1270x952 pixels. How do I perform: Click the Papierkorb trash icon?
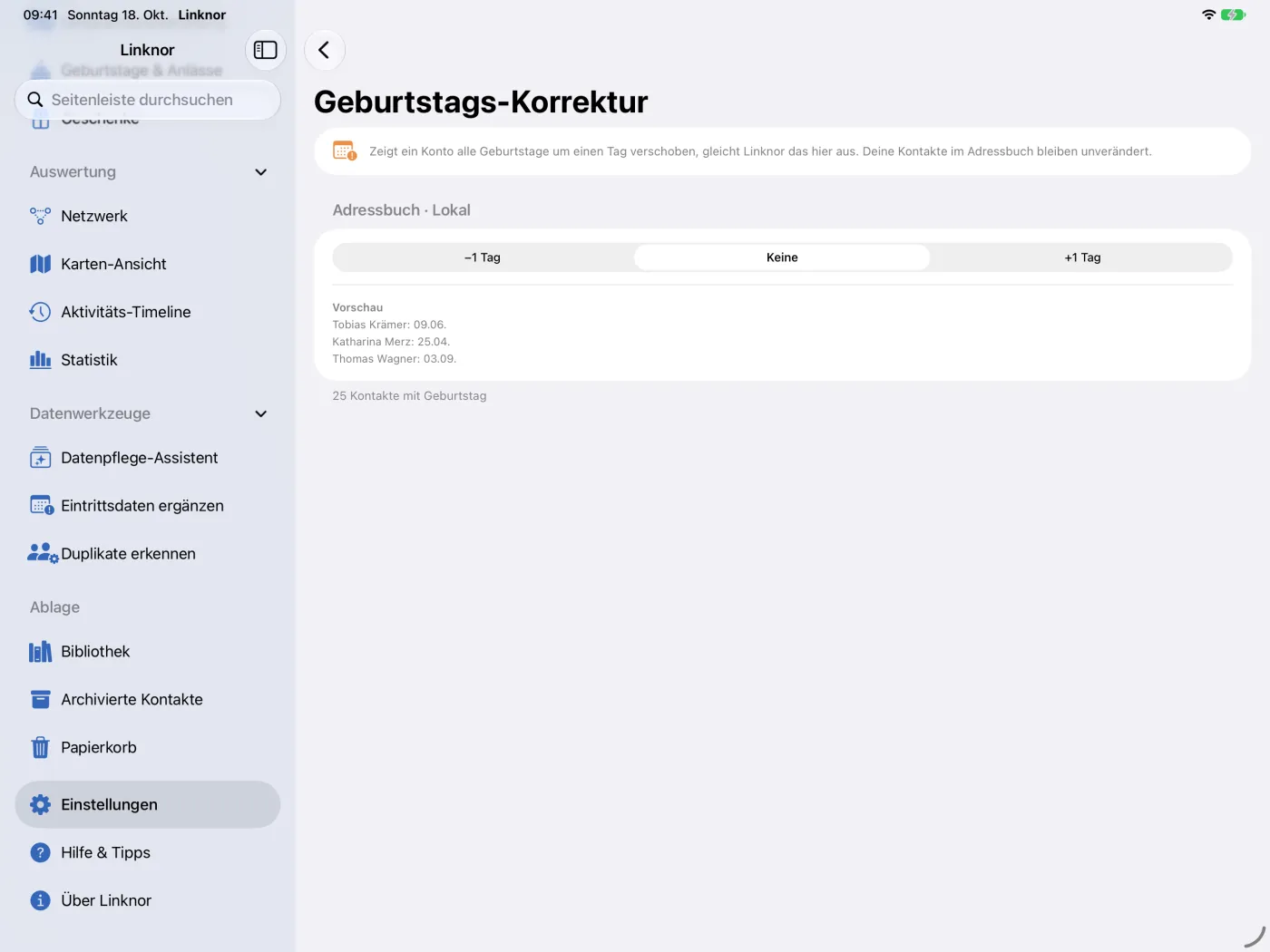click(40, 748)
